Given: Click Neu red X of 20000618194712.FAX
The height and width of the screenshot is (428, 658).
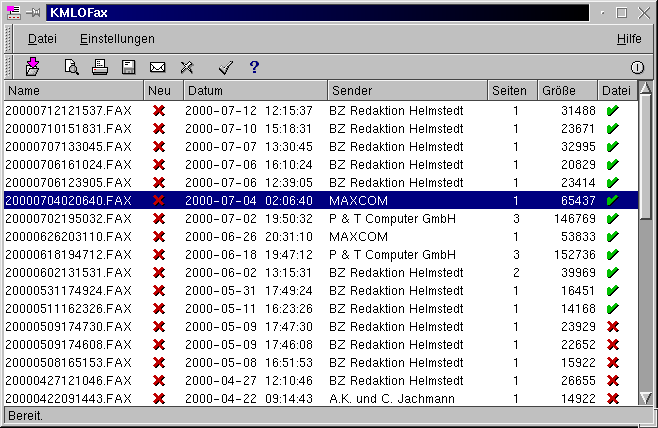Looking at the screenshot, I should (x=159, y=255).
